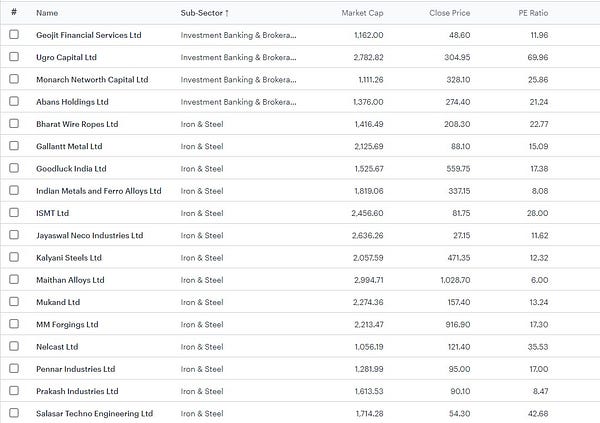Screen dimensions: 600x423
Task: Click Investment Banking sub-sector in Geojit row
Action: (x=238, y=35)
